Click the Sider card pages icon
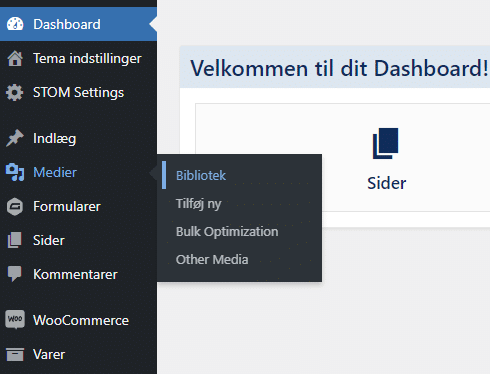Viewport: 490px width, 374px height. 386,143
